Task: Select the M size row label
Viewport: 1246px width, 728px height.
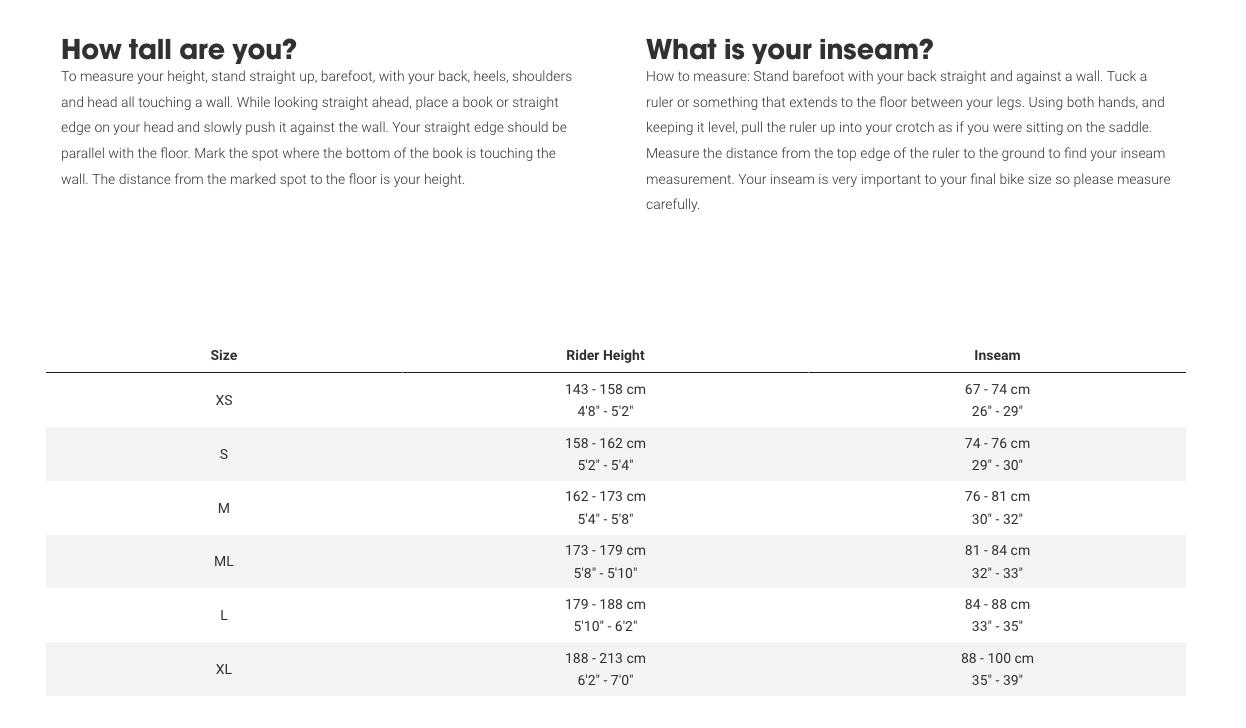Action: [x=224, y=508]
